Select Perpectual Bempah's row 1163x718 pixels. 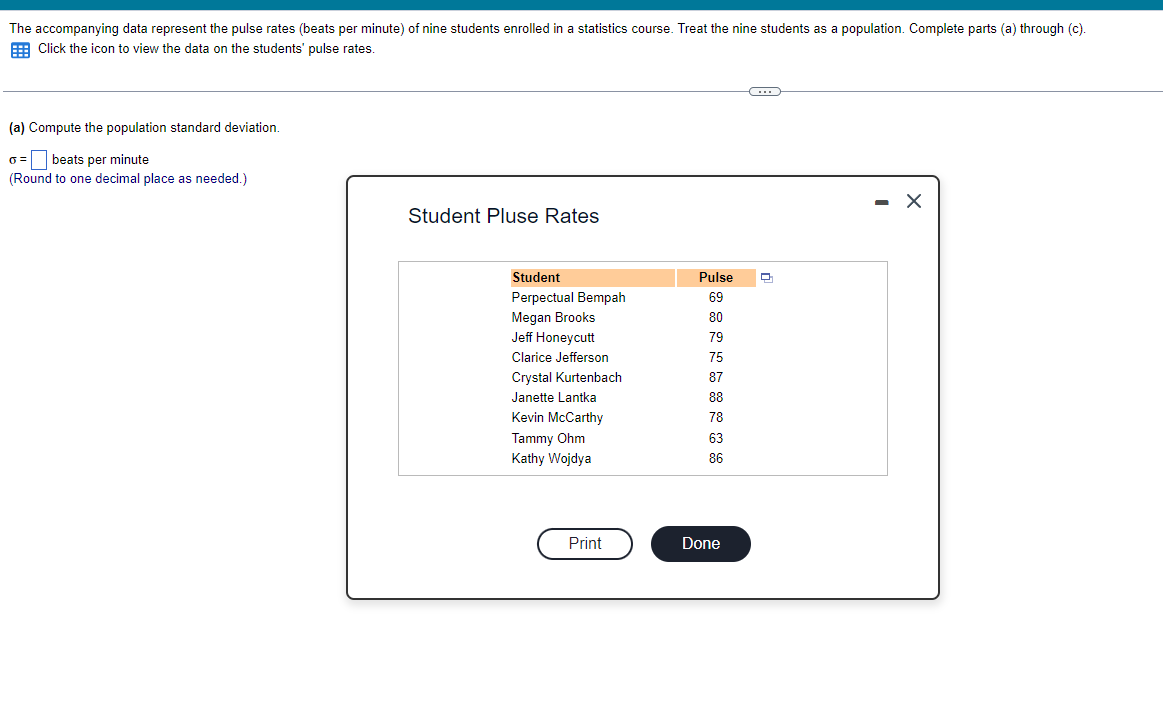coord(568,297)
